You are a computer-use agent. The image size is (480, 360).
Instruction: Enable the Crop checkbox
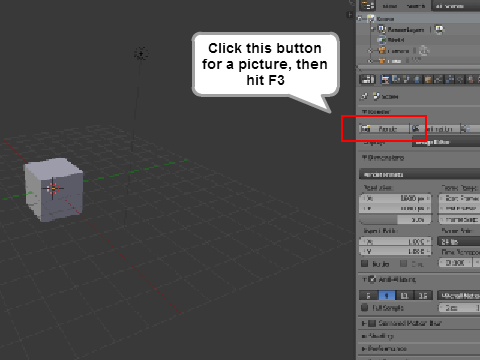[403, 264]
